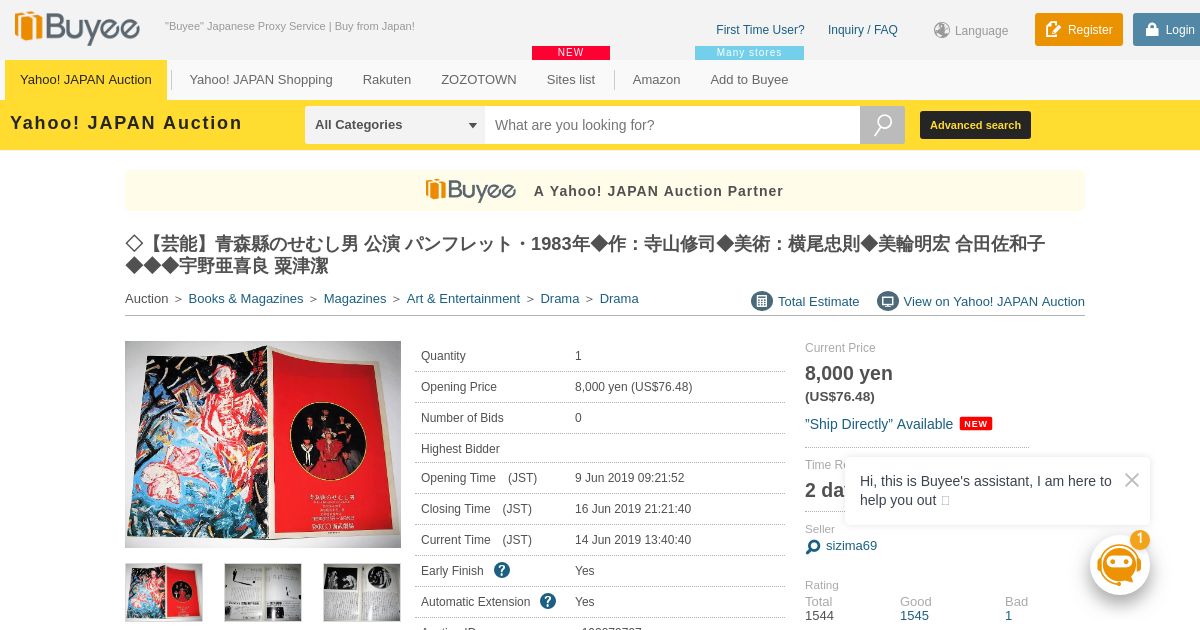Switch to Yahoo! JAPAN Shopping tab
The height and width of the screenshot is (630, 1200).
click(261, 80)
